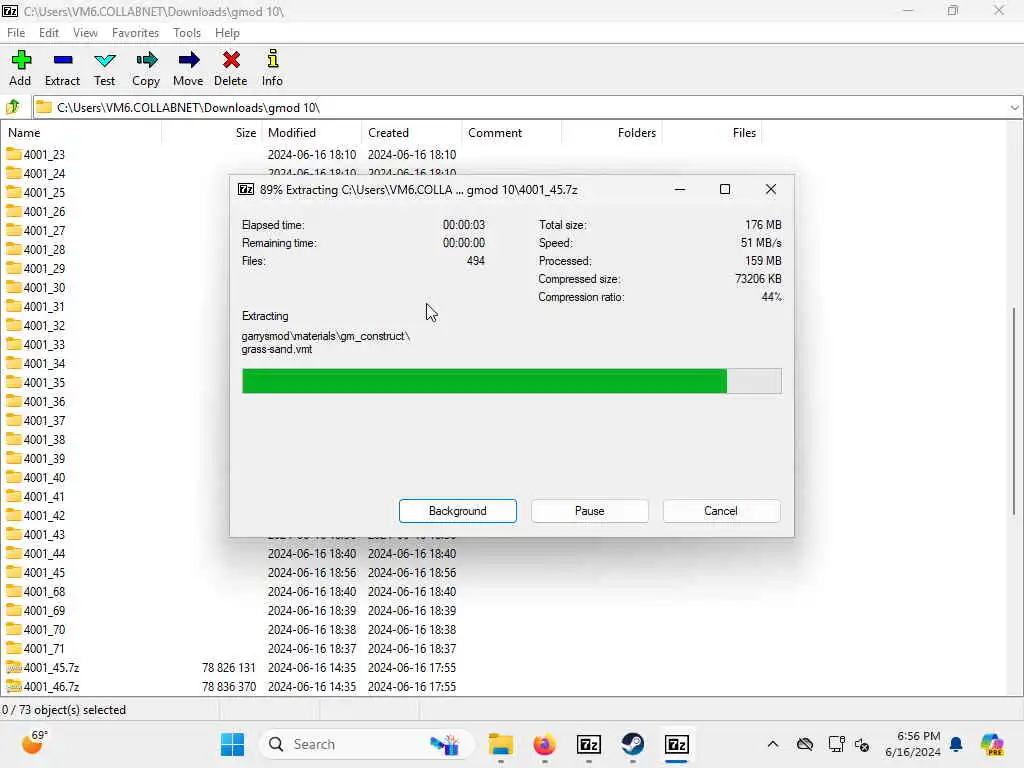This screenshot has width=1024, height=768.
Task: Open the notification bell icon
Action: tap(956, 744)
